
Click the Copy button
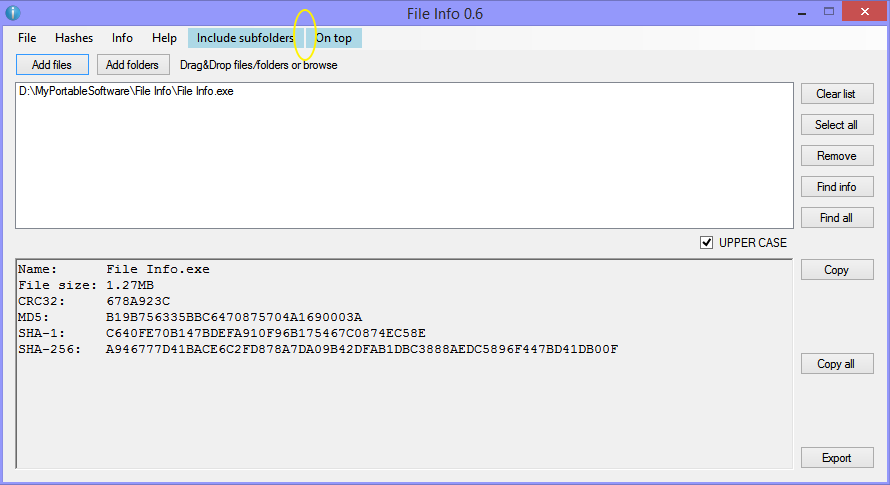(837, 270)
